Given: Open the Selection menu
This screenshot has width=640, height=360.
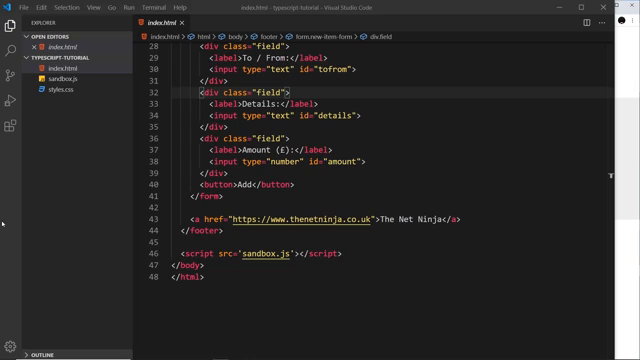Looking at the screenshot, I should pos(67,7).
